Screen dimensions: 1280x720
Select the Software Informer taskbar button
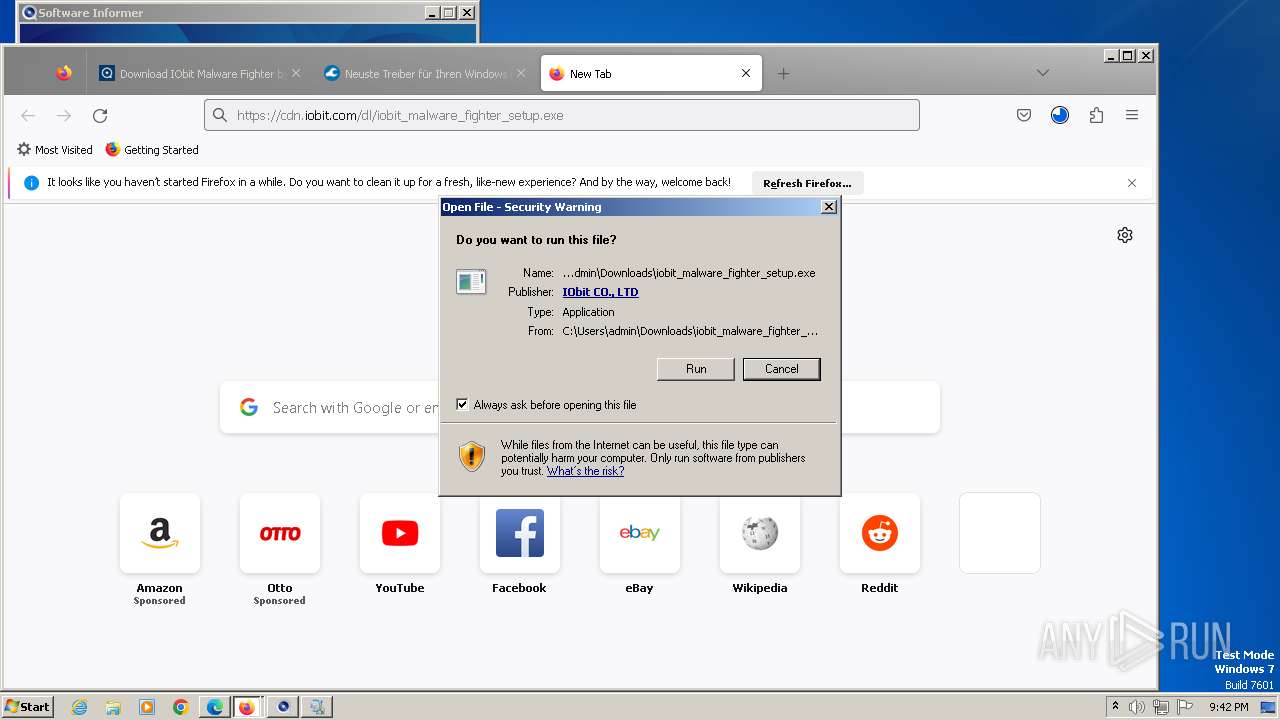283,707
